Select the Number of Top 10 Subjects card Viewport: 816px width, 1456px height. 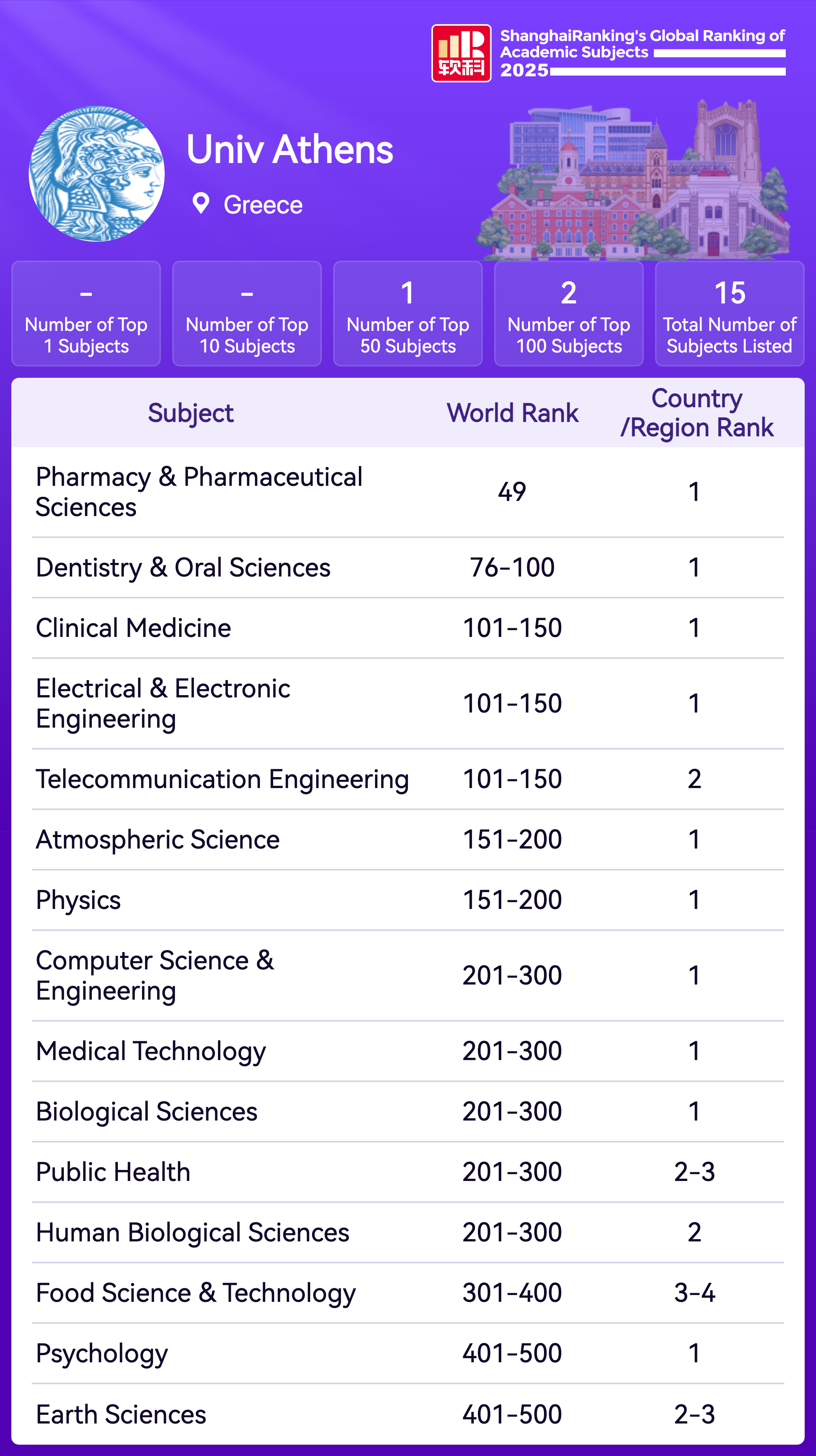(247, 314)
